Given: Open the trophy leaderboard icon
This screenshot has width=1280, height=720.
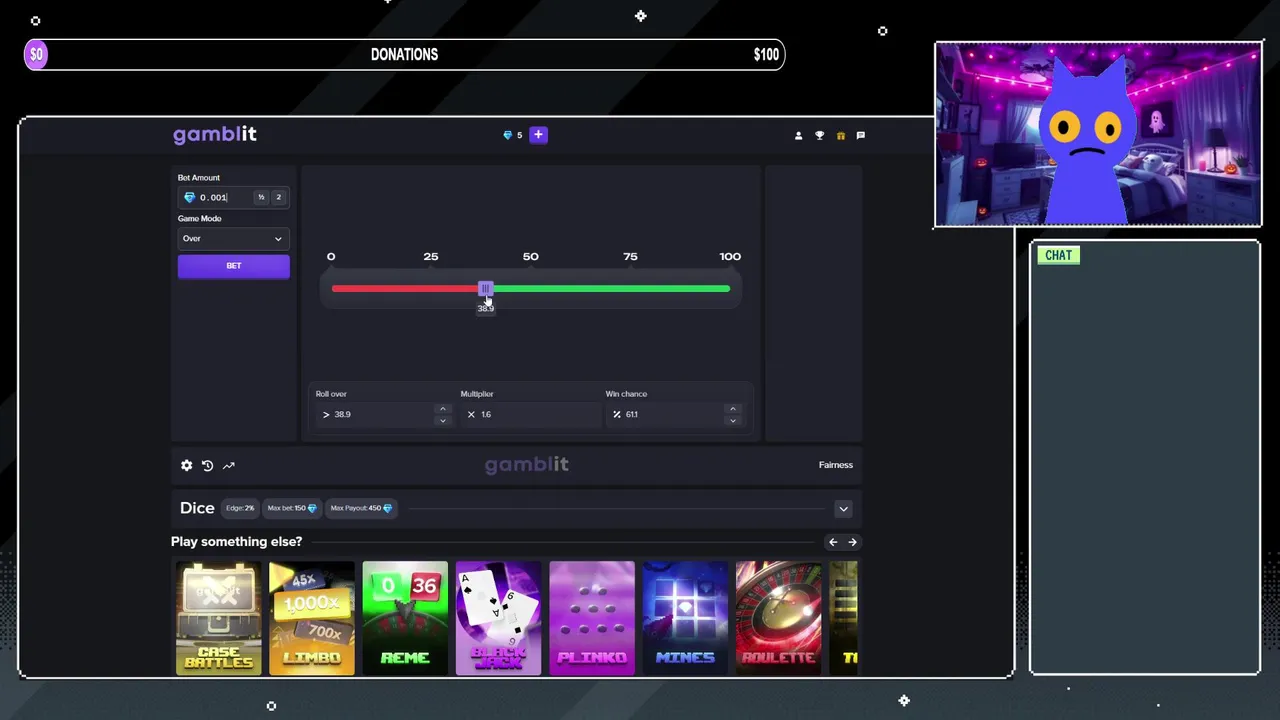Looking at the screenshot, I should pos(819,135).
